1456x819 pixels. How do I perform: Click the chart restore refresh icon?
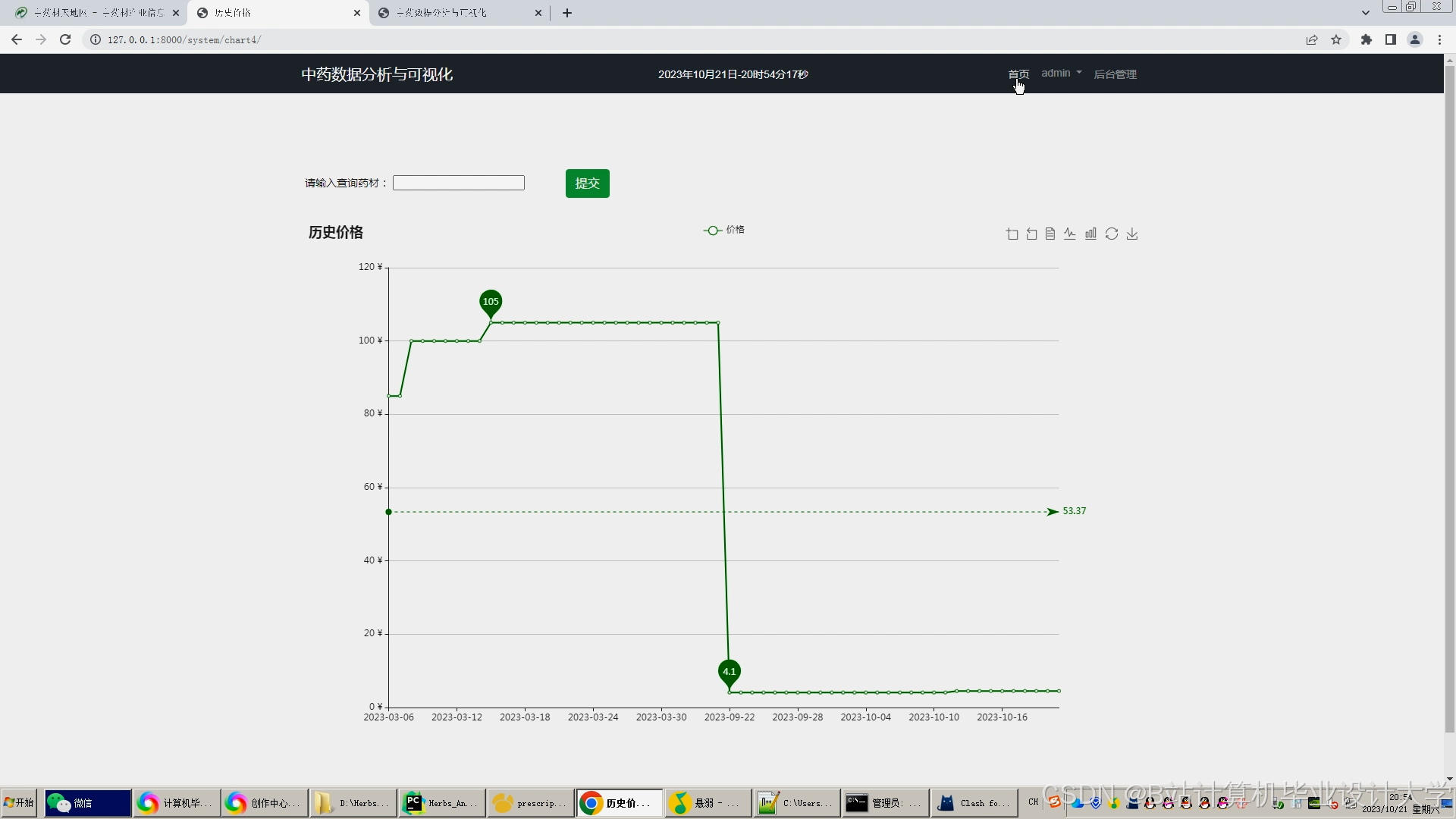coord(1112,234)
